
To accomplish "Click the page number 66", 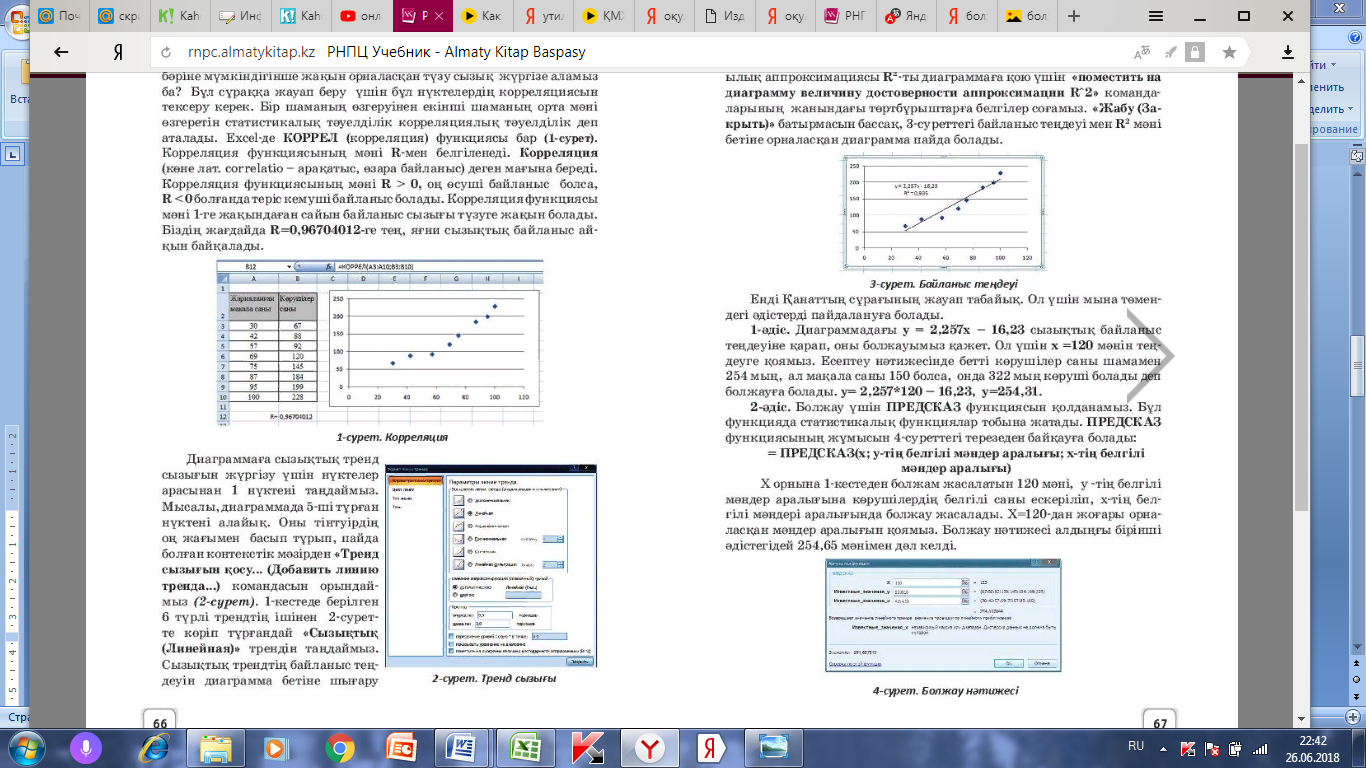I will pyautogui.click(x=159, y=723).
